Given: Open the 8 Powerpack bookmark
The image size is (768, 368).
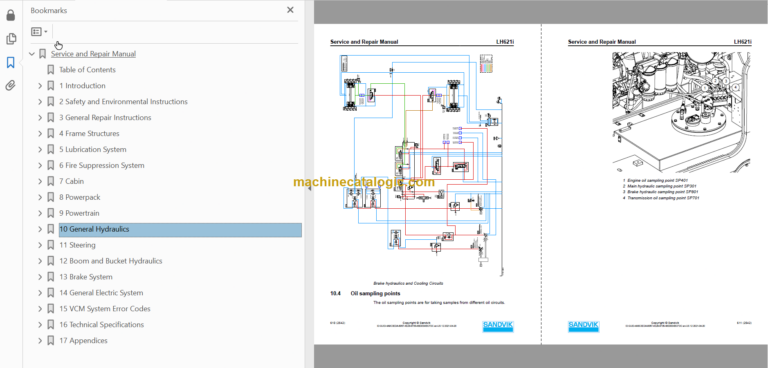Looking at the screenshot, I should click(x=79, y=197).
